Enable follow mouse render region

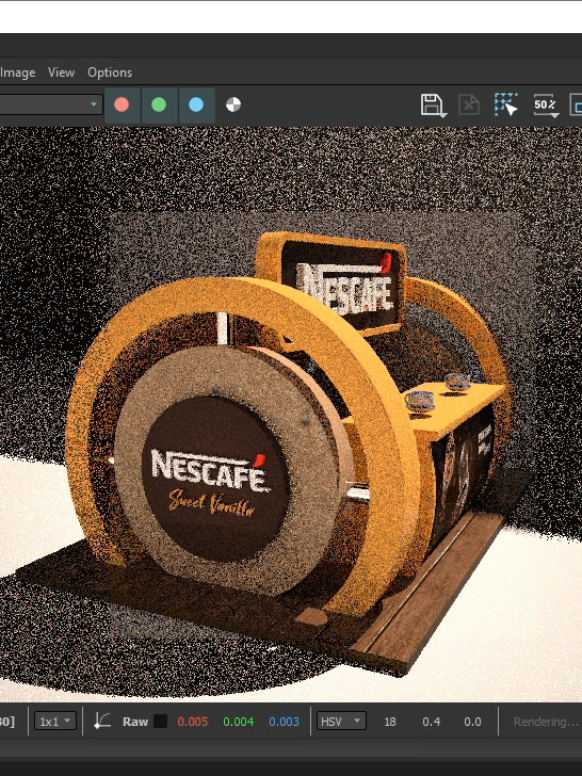[506, 104]
